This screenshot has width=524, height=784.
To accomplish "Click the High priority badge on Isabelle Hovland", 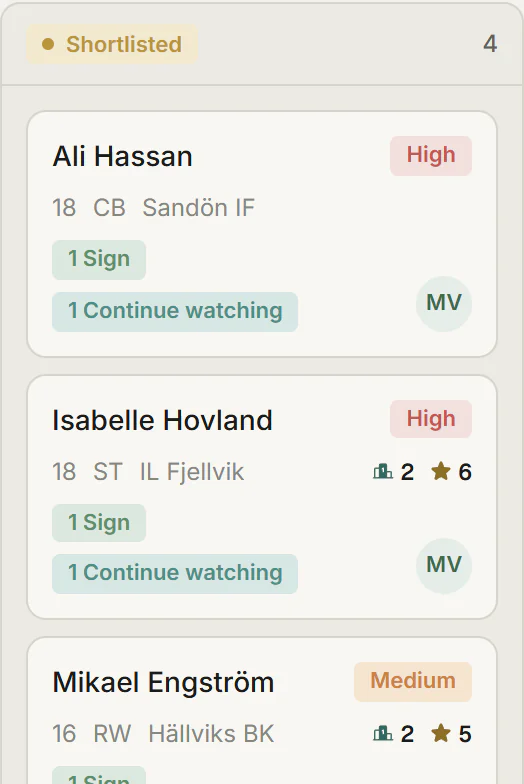I will point(430,419).
